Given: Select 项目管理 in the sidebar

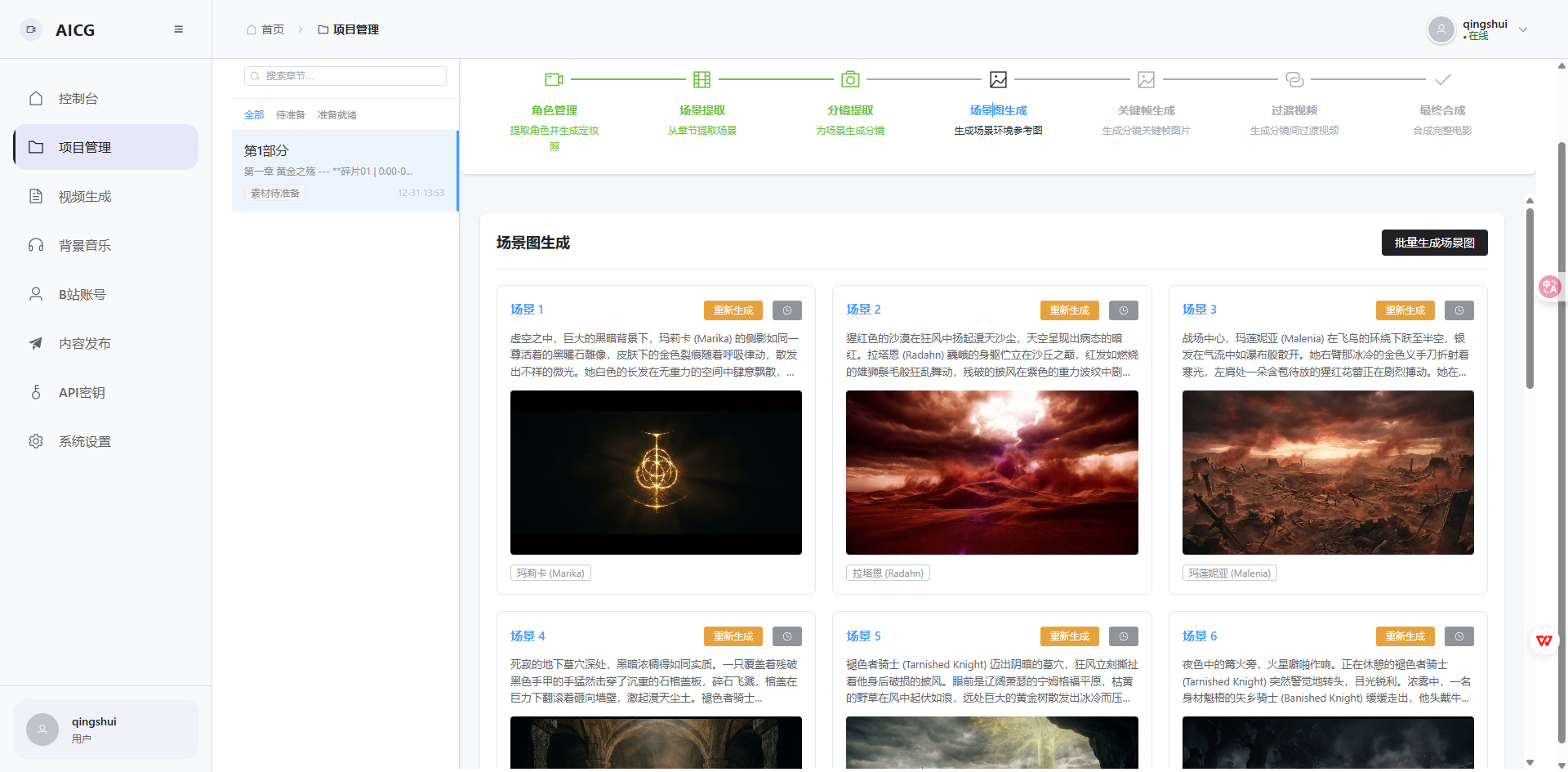Looking at the screenshot, I should [x=106, y=147].
